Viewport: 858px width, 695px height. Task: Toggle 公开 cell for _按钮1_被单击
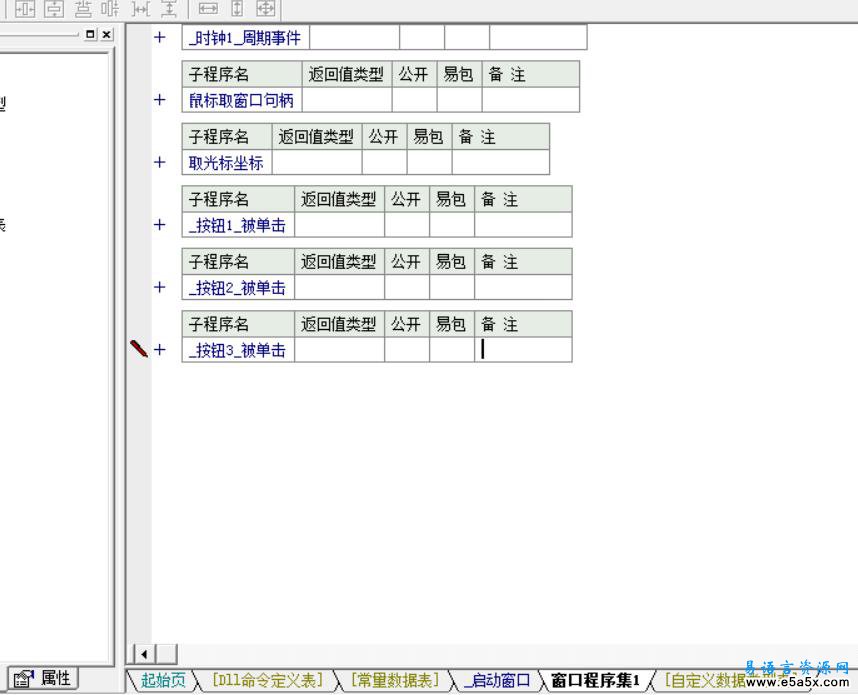[407, 225]
